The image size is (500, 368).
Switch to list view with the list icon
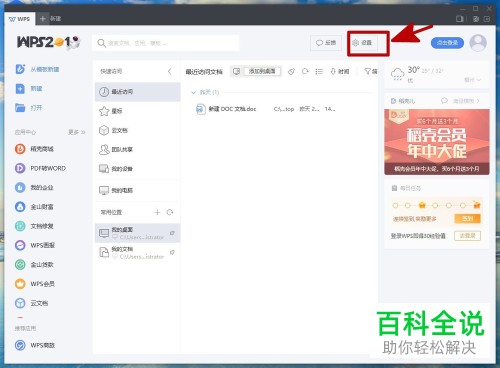[319, 71]
